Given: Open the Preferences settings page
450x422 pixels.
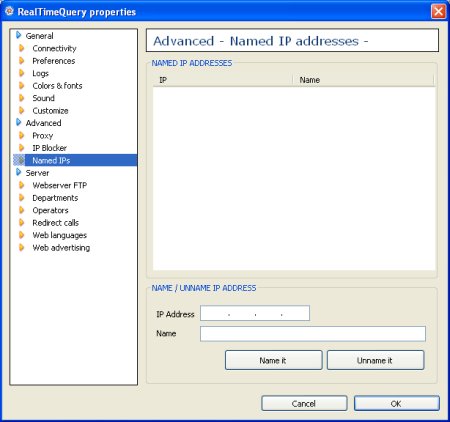Looking at the screenshot, I should 54,61.
